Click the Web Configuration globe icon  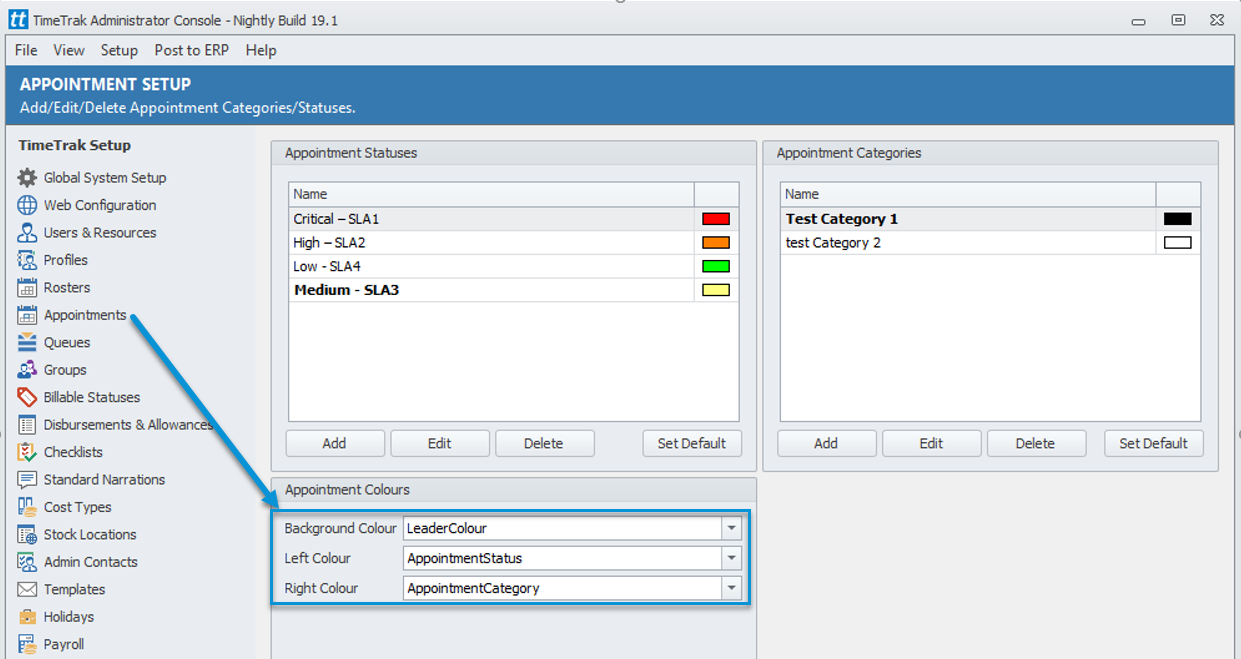pos(27,205)
